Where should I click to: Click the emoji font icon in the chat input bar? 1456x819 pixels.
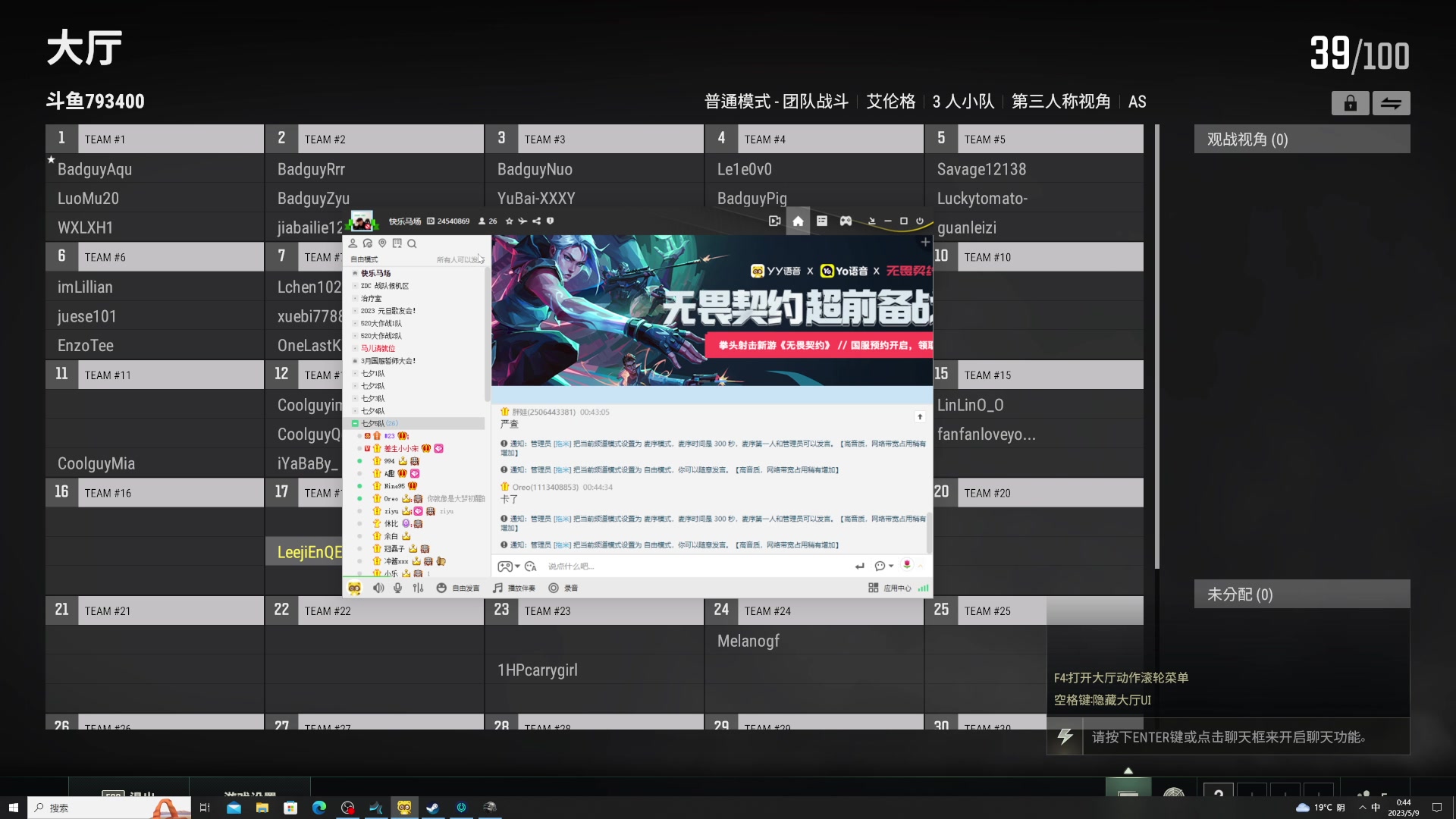[531, 566]
